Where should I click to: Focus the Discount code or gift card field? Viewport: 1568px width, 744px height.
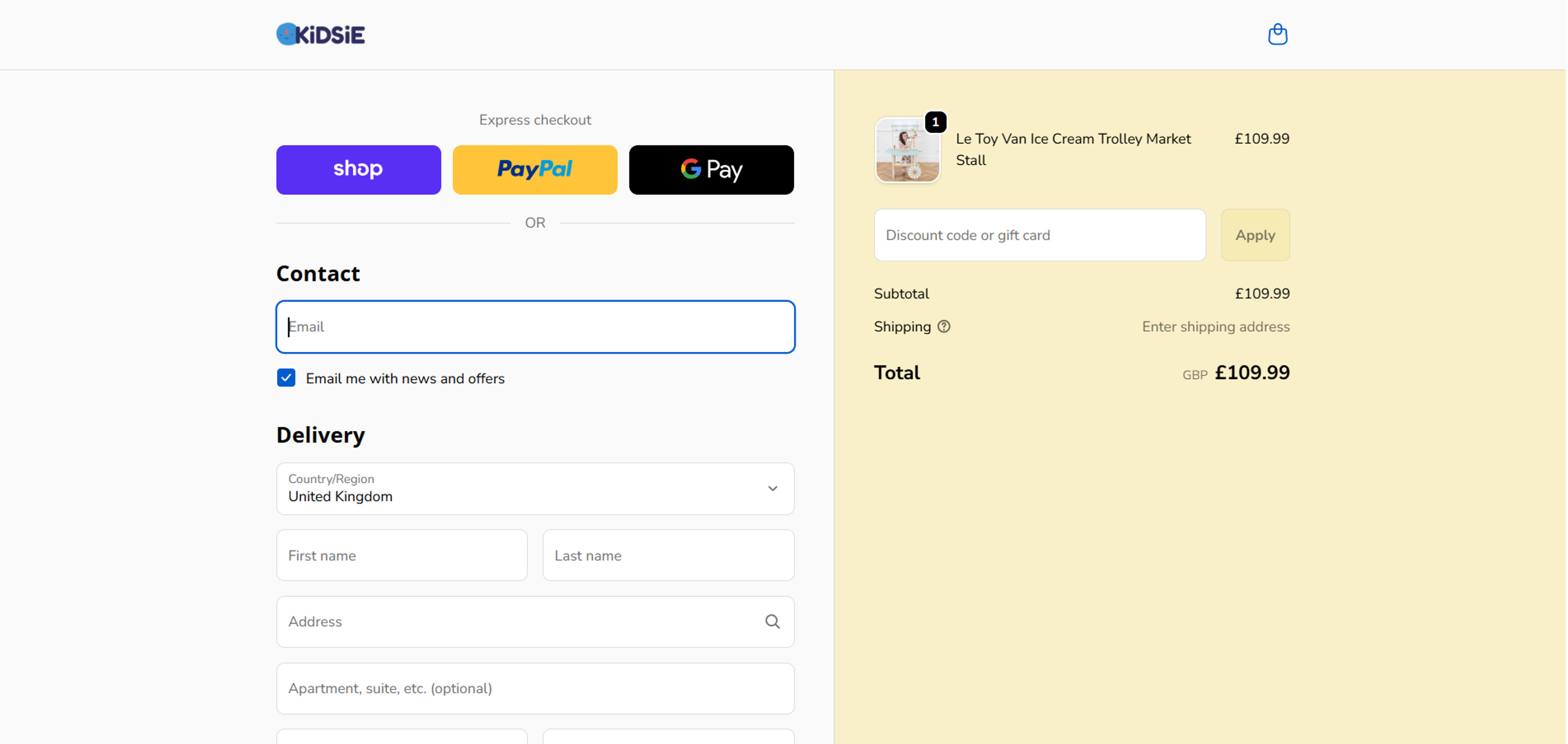[x=1039, y=235]
